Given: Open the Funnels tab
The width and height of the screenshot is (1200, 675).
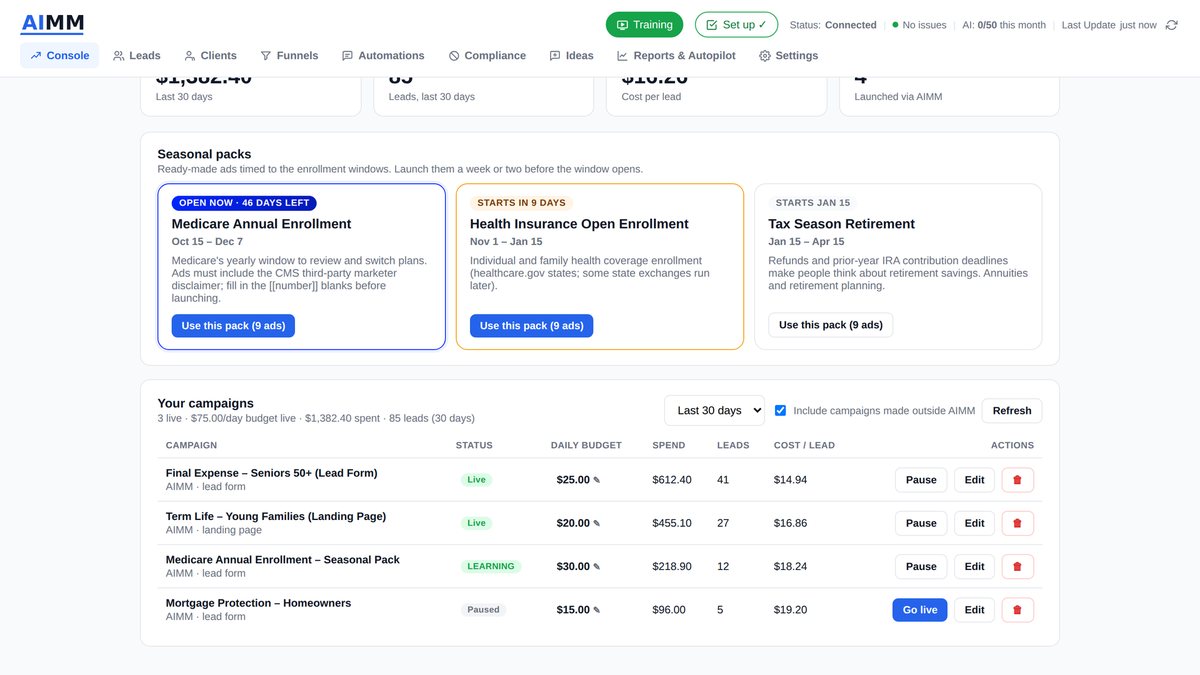Looking at the screenshot, I should click(289, 56).
